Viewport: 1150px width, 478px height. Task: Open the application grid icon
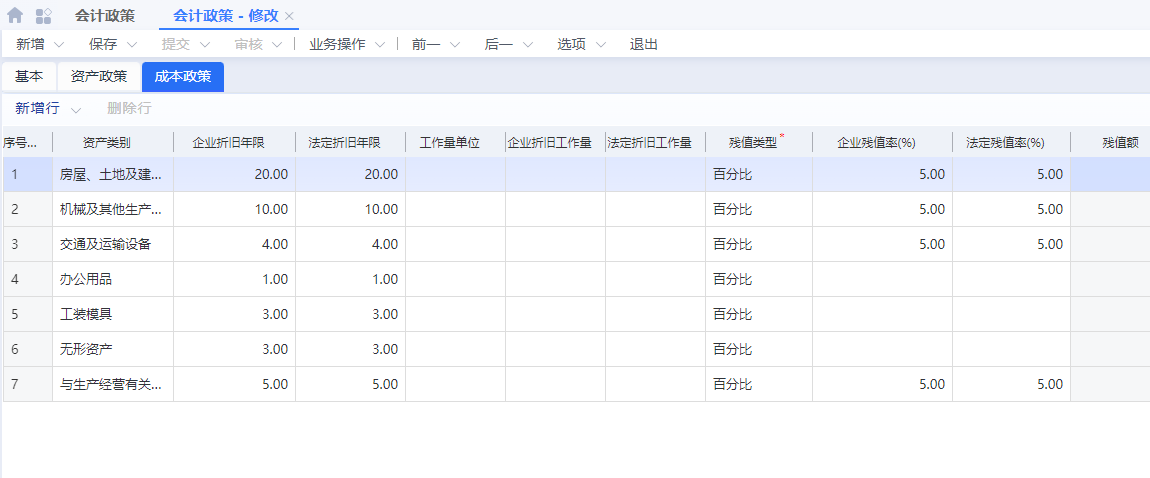click(44, 16)
